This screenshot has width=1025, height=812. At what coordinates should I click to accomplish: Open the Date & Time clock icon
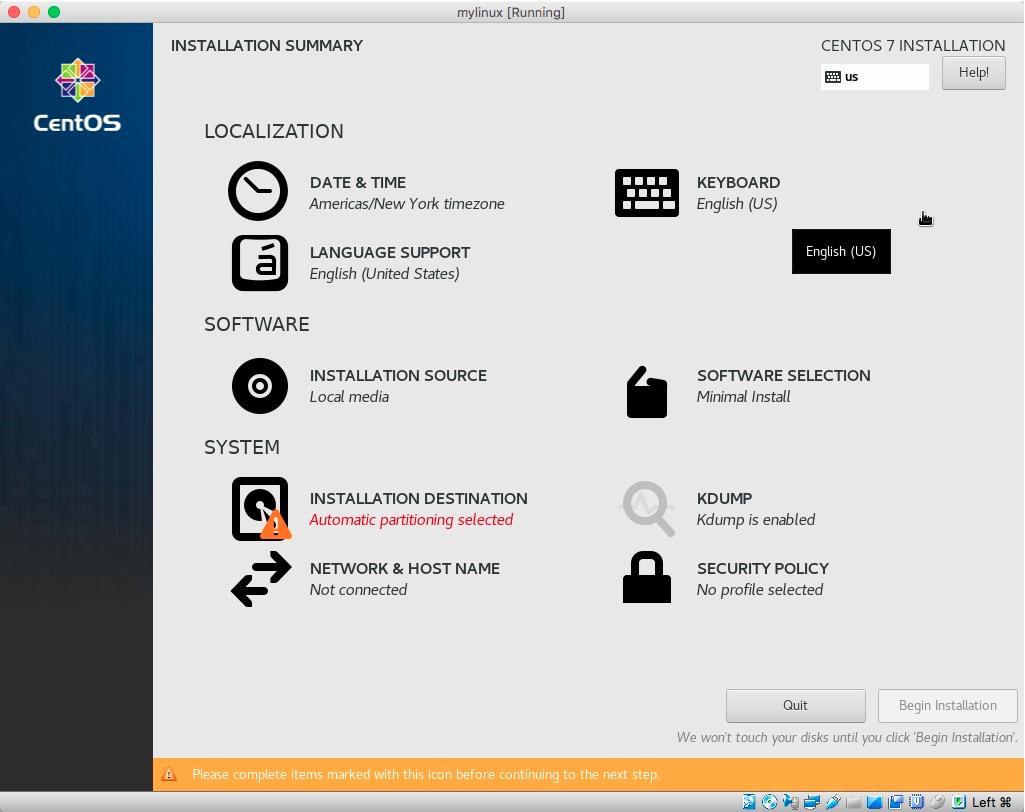coord(258,190)
